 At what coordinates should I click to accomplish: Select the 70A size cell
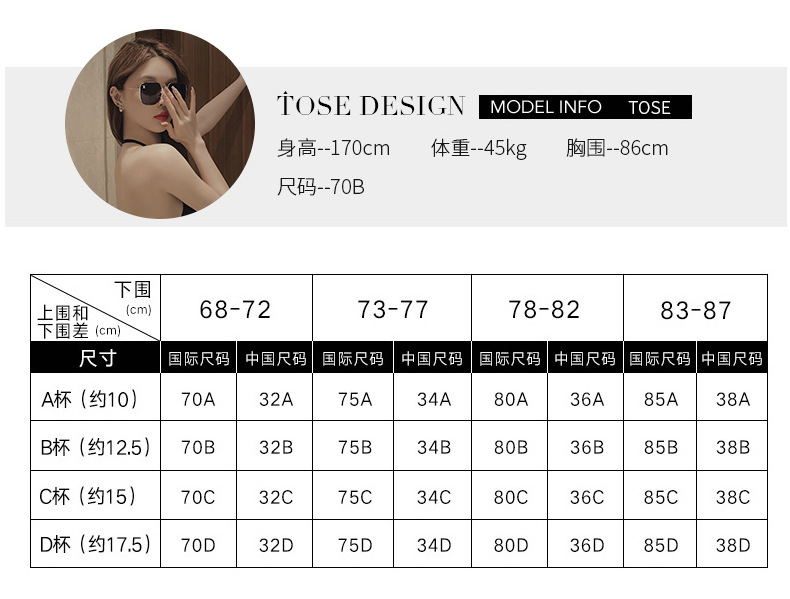click(198, 399)
